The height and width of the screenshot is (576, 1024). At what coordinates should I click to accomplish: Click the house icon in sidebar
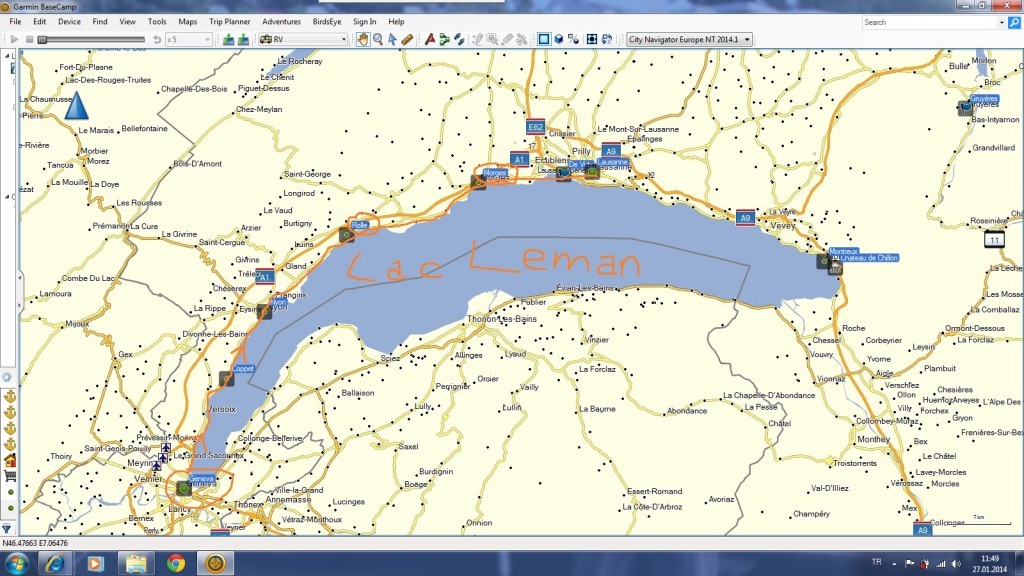point(9,460)
